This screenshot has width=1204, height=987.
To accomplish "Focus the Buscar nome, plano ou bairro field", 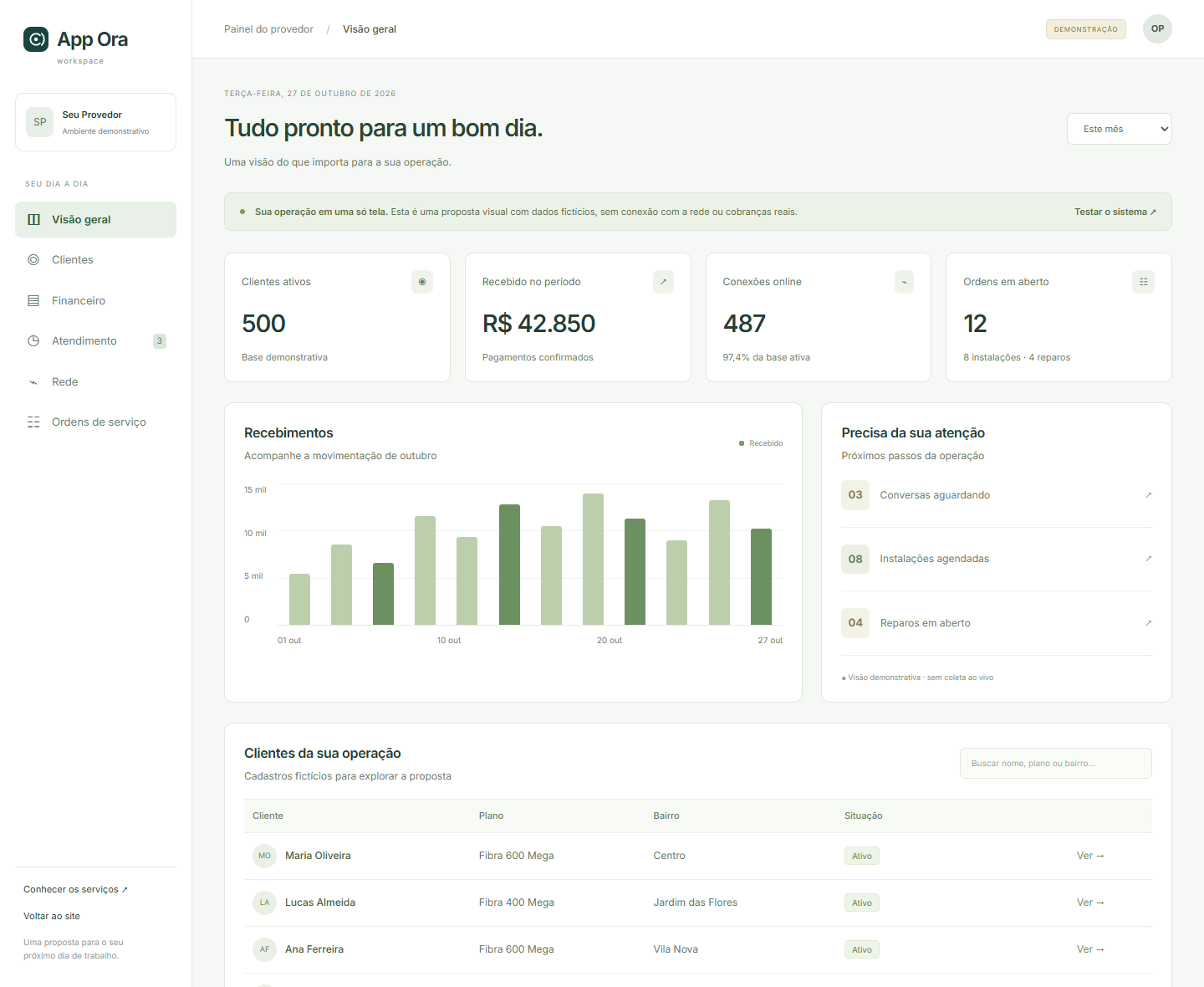I will pos(1055,763).
